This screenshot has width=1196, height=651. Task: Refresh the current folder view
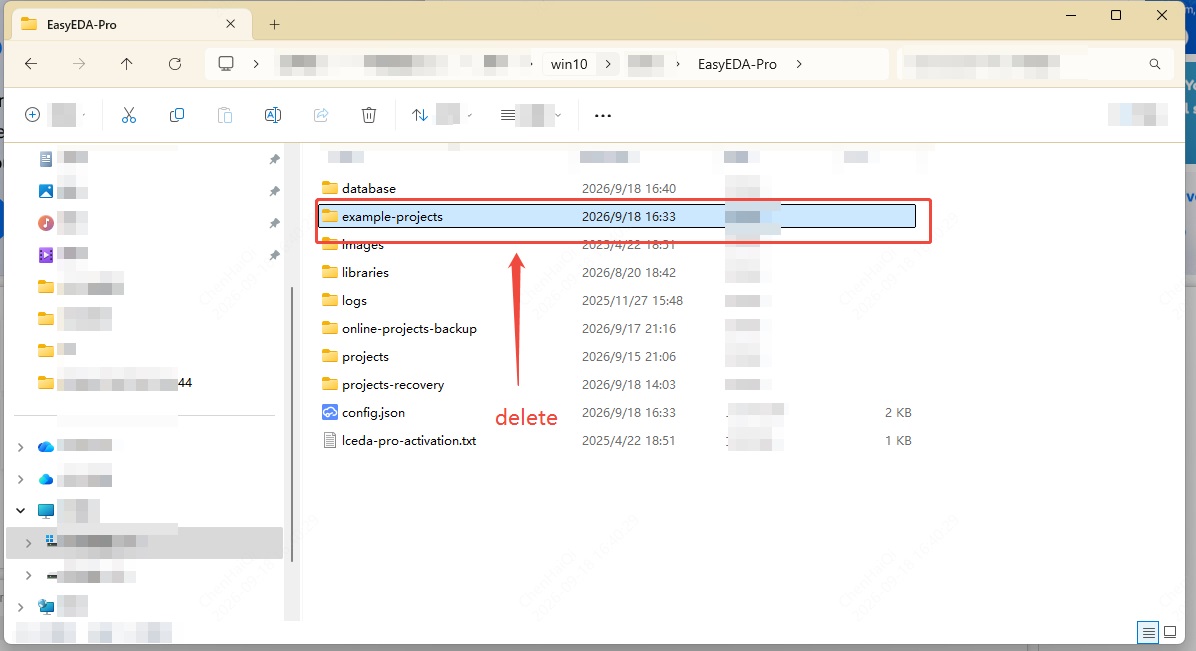click(x=175, y=64)
